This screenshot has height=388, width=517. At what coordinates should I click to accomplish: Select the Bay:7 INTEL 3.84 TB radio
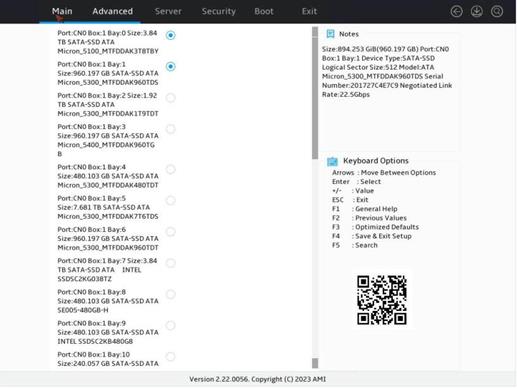coord(171,263)
